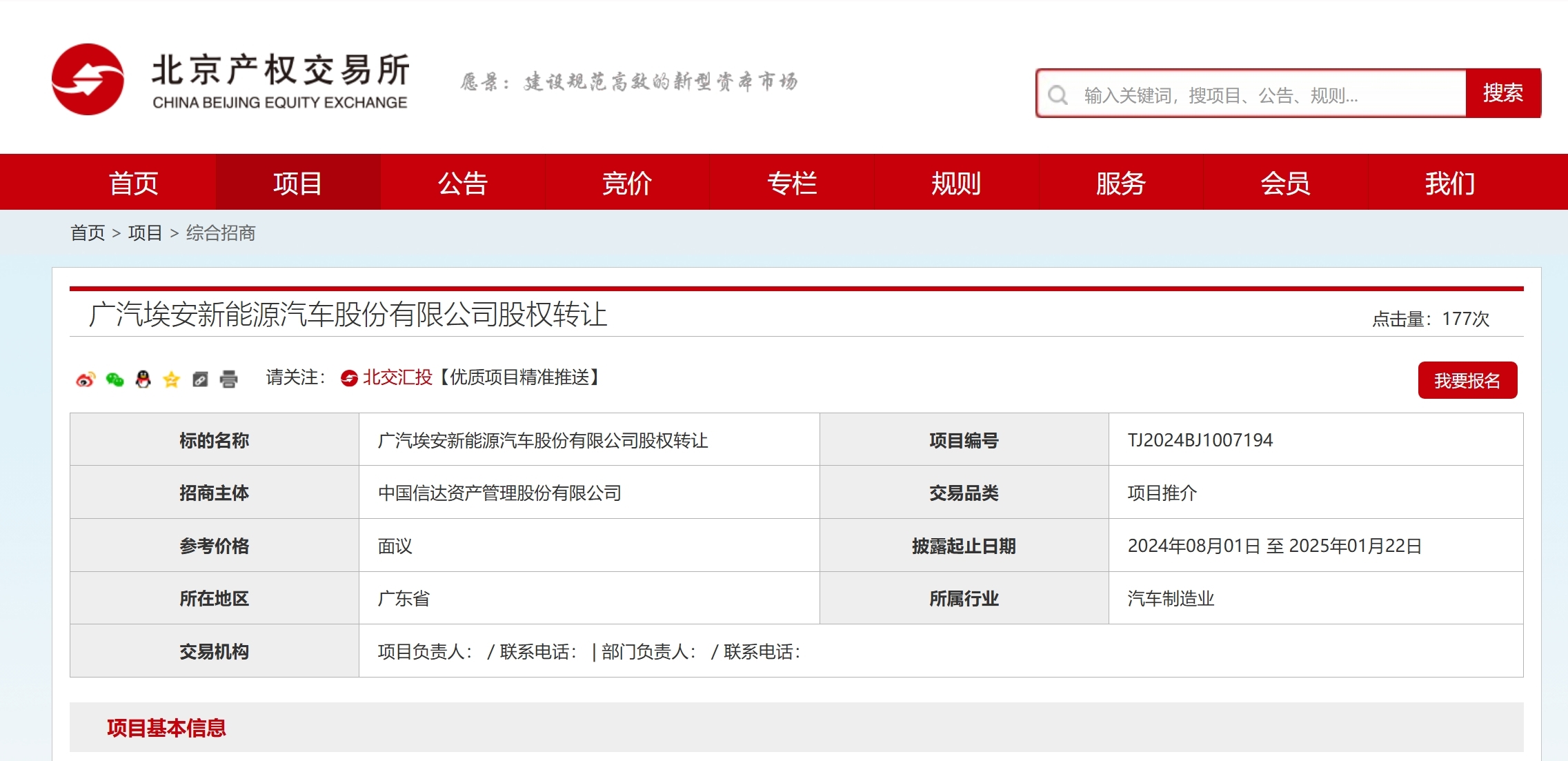Click the 项目负责人 contact line

(x=589, y=651)
